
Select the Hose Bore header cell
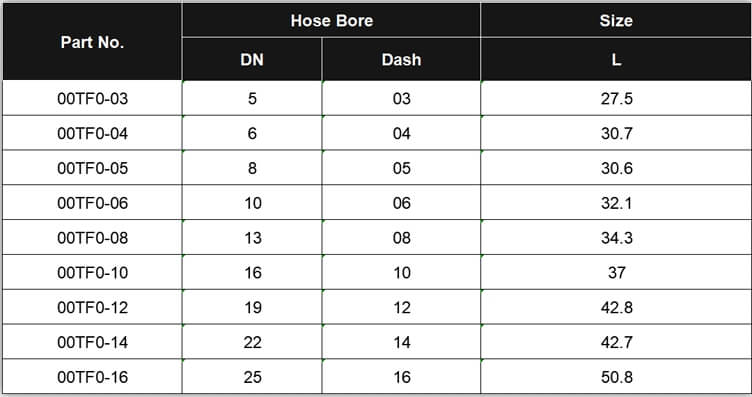(331, 21)
